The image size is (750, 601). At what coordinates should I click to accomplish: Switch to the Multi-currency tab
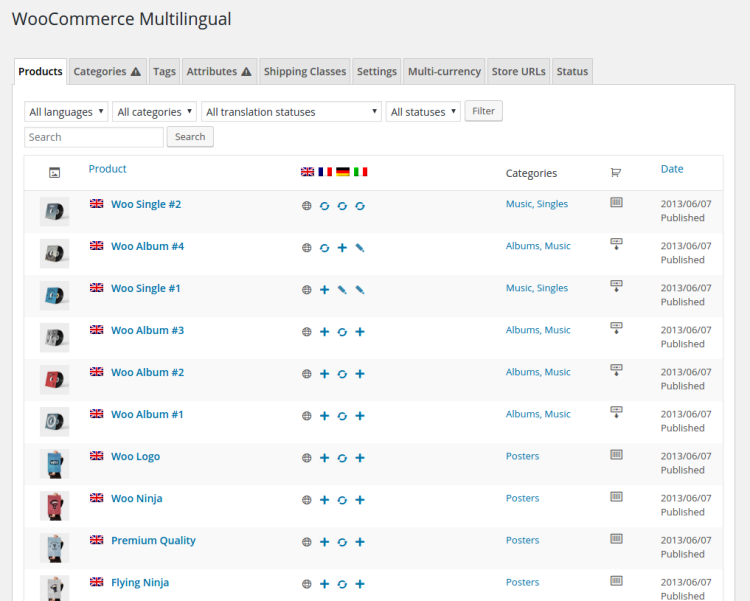click(x=443, y=71)
